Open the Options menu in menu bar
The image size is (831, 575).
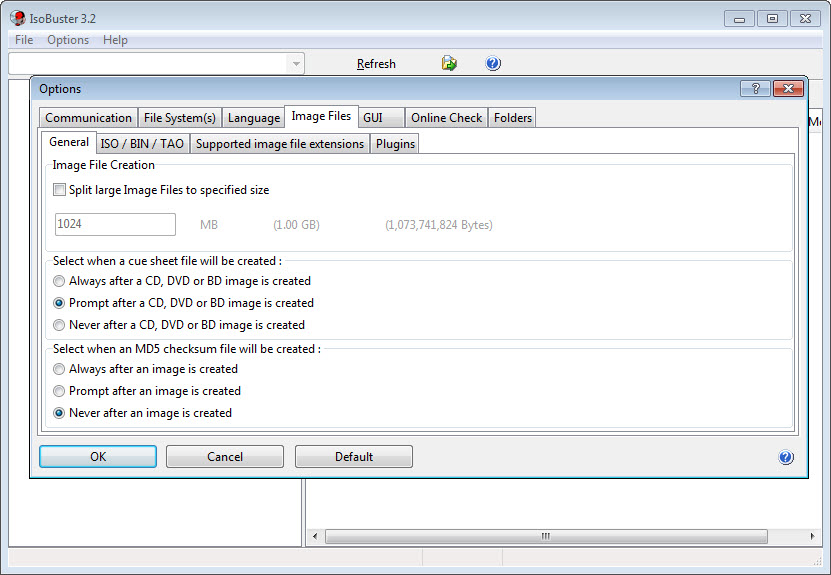pyautogui.click(x=68, y=40)
